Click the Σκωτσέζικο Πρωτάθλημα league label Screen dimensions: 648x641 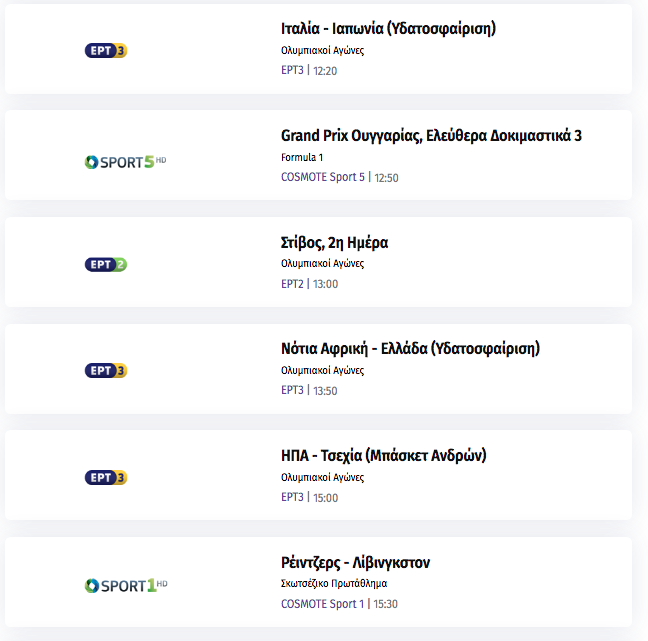(334, 584)
